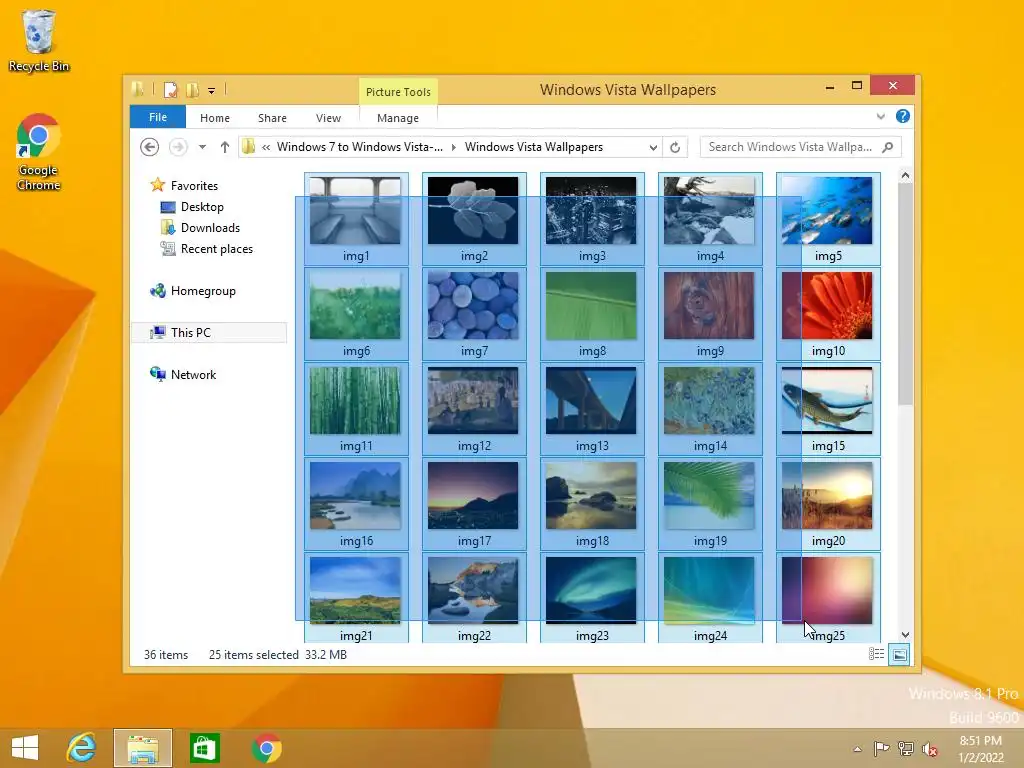This screenshot has height=768, width=1024.
Task: Go up one folder level
Action: [x=225, y=147]
